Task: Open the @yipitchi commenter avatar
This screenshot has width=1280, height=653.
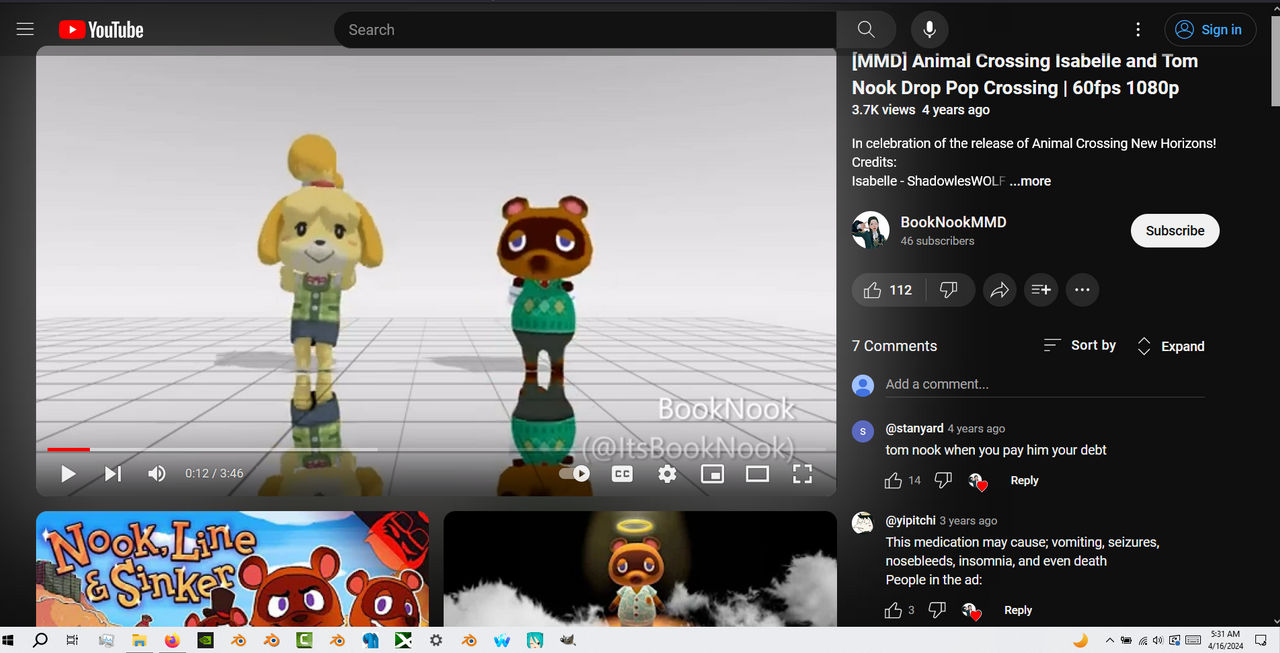Action: coord(863,523)
